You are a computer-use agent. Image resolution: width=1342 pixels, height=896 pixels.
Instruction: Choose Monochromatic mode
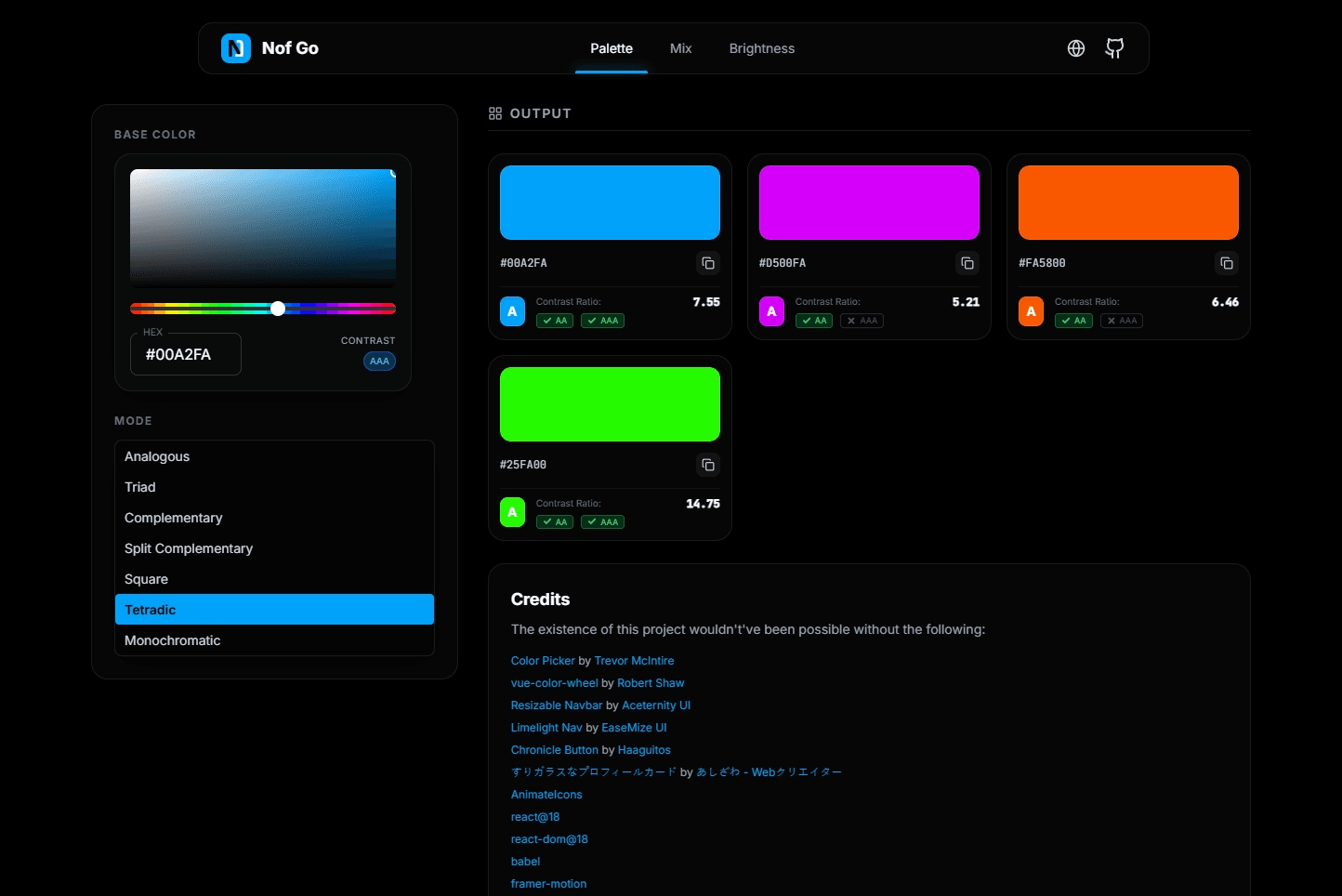pyautogui.click(x=173, y=640)
